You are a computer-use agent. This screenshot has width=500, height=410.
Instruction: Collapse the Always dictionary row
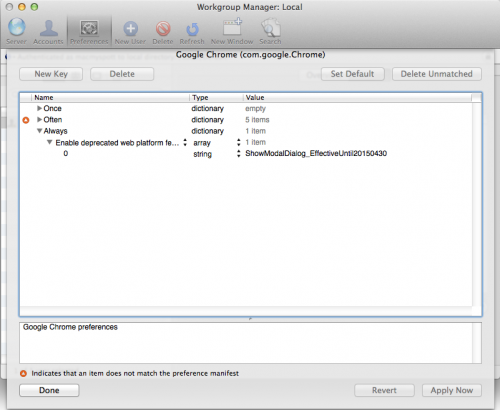39,131
